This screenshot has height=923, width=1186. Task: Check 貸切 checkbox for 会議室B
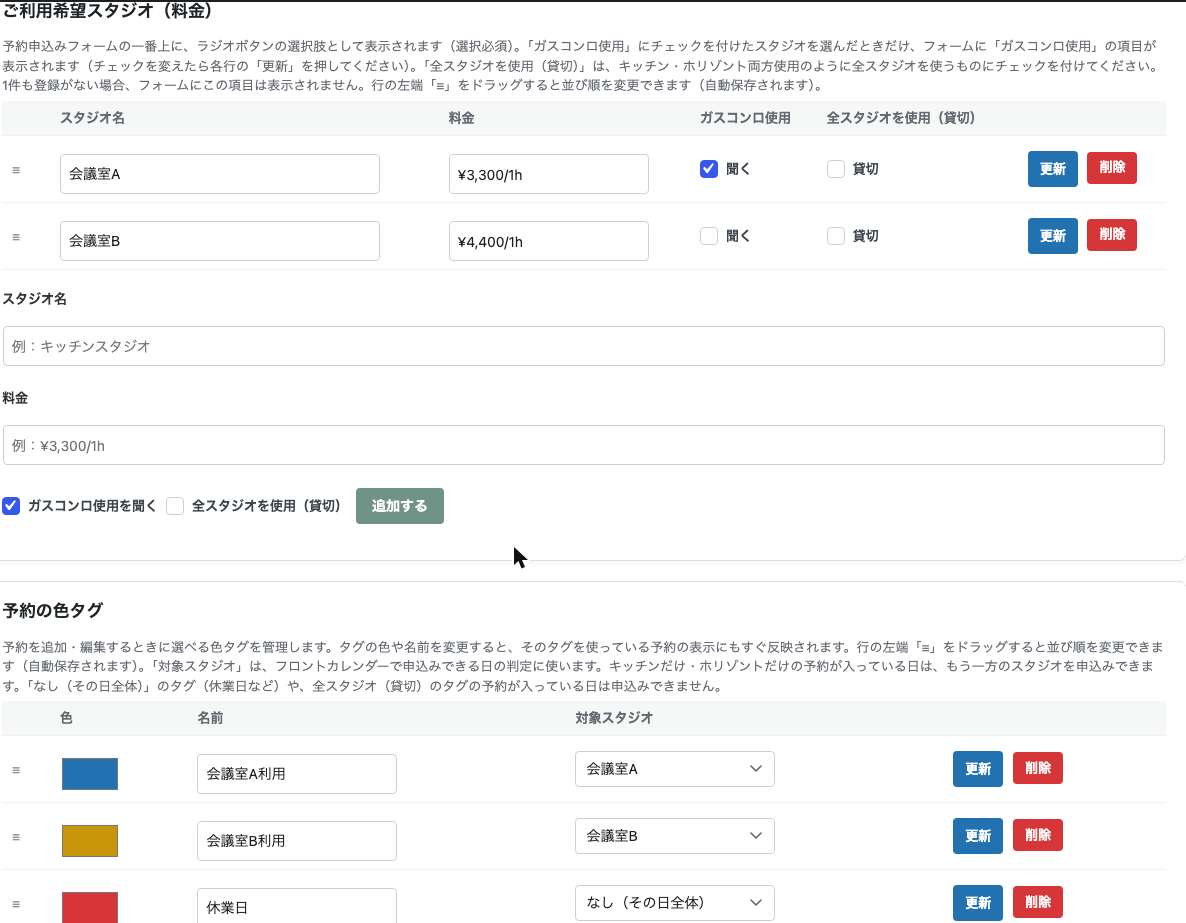(836, 236)
